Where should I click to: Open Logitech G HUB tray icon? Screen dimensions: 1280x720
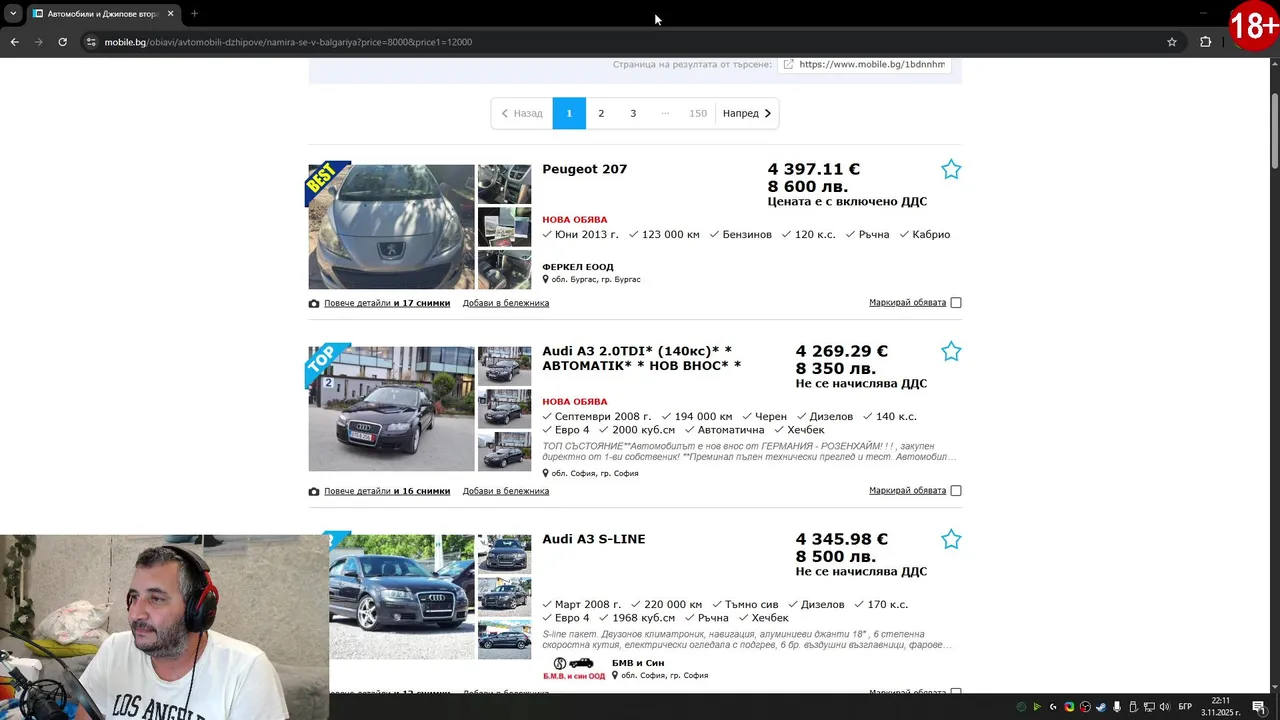(x=1053, y=707)
